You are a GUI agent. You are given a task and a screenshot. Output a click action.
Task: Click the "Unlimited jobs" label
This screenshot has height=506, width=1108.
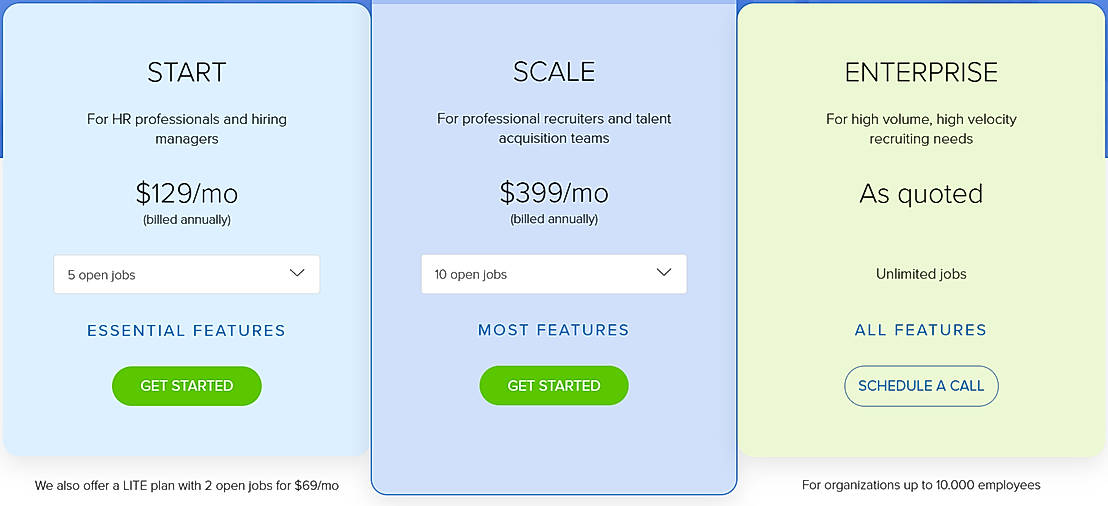pos(921,274)
